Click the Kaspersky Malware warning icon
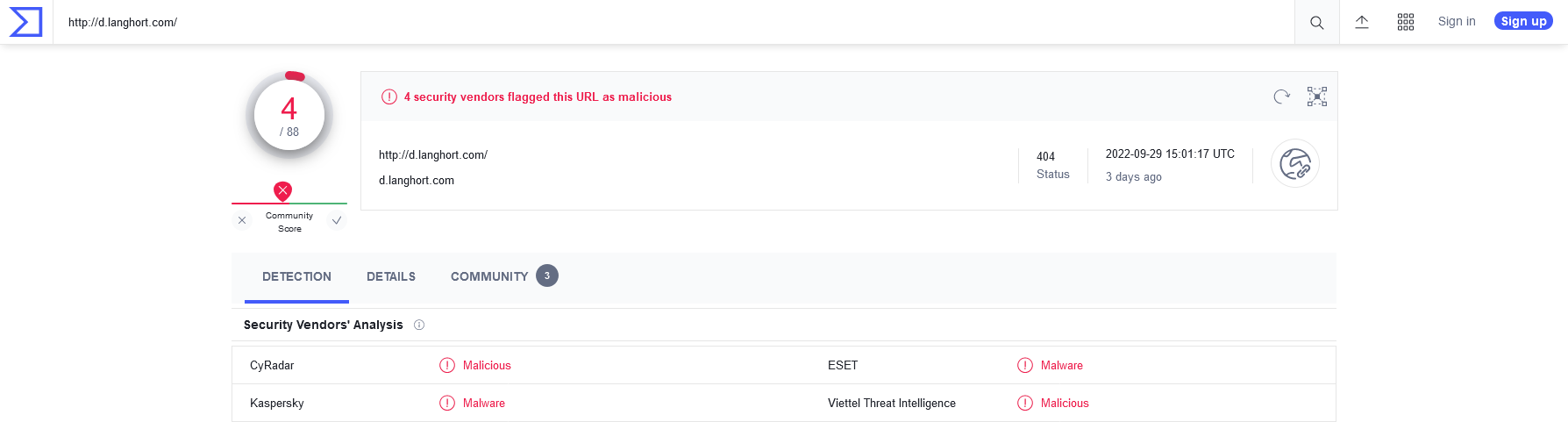The image size is (1568, 422). coord(447,404)
